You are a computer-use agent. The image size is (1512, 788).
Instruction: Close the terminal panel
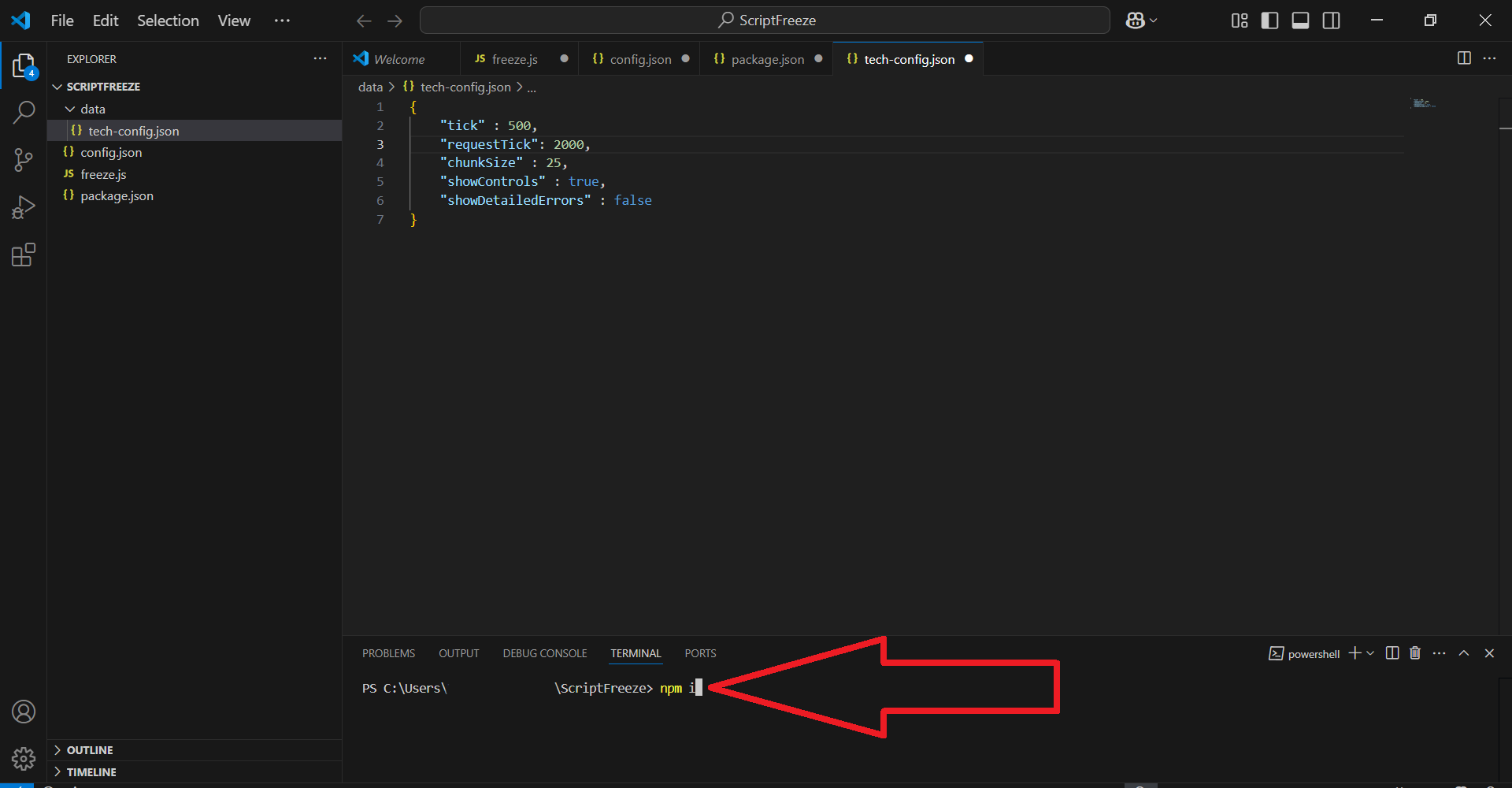[x=1489, y=653]
